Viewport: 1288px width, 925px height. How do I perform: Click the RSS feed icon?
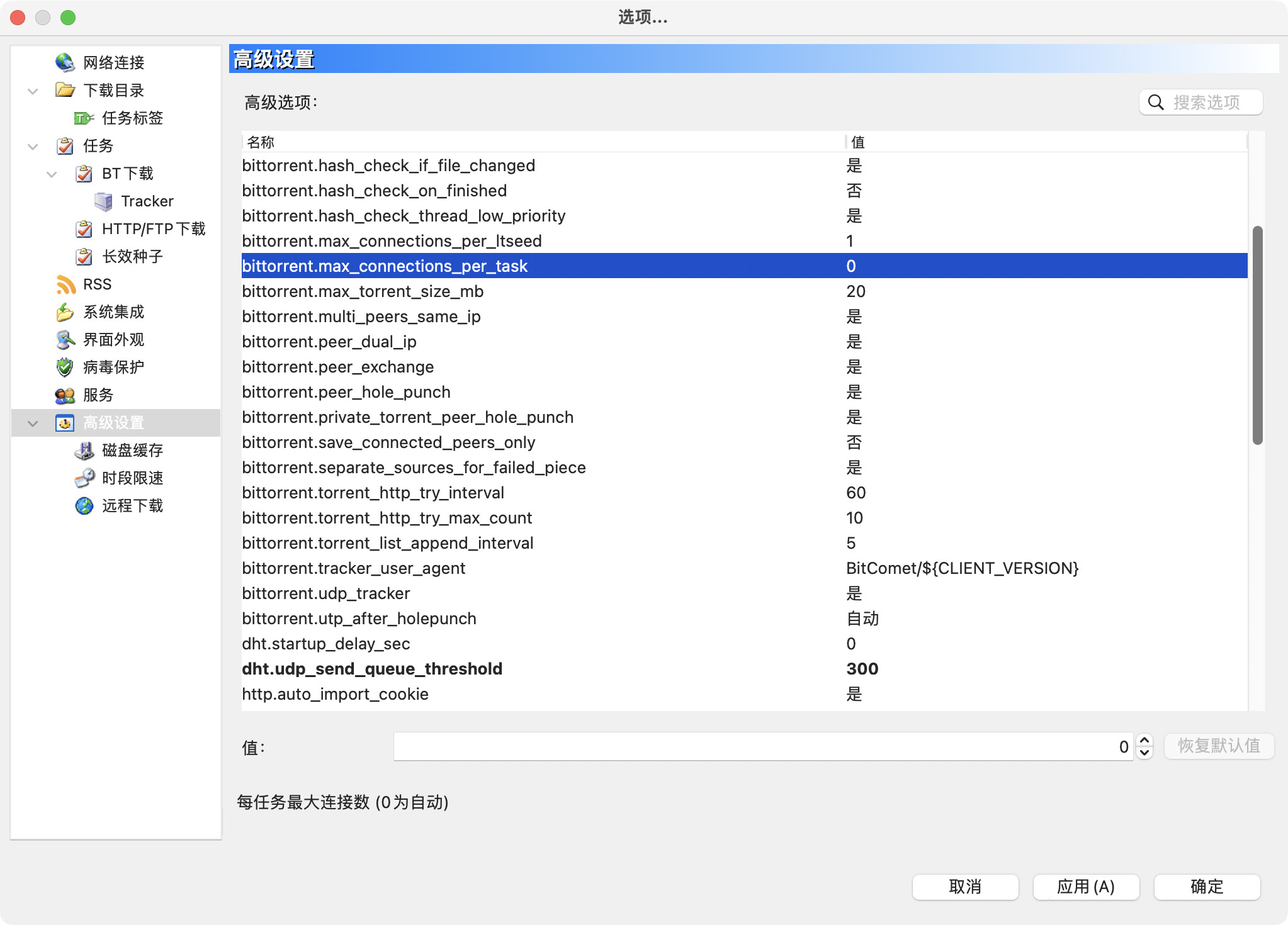[x=65, y=284]
